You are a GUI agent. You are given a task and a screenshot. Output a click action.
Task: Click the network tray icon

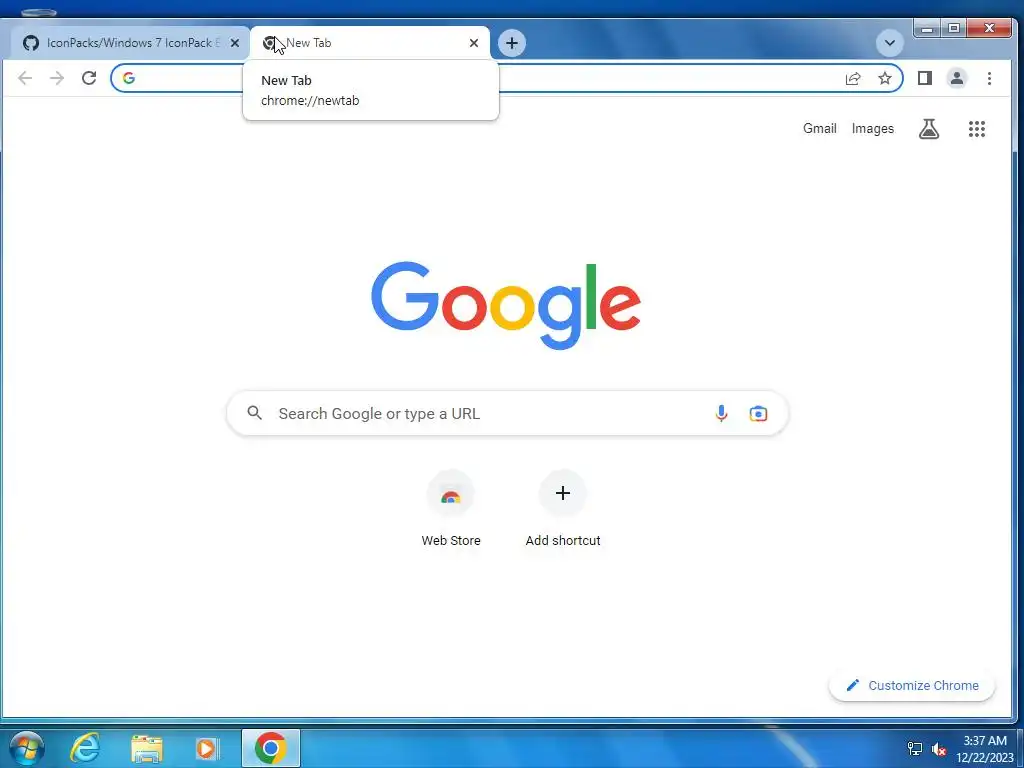[x=915, y=748]
